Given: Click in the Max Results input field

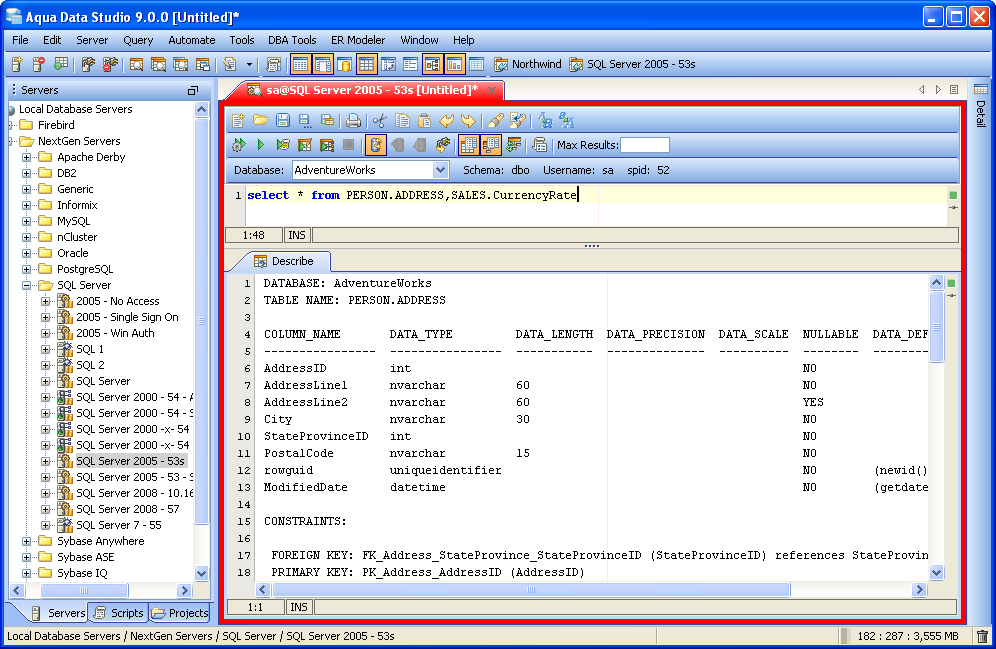Looking at the screenshot, I should click(x=645, y=145).
